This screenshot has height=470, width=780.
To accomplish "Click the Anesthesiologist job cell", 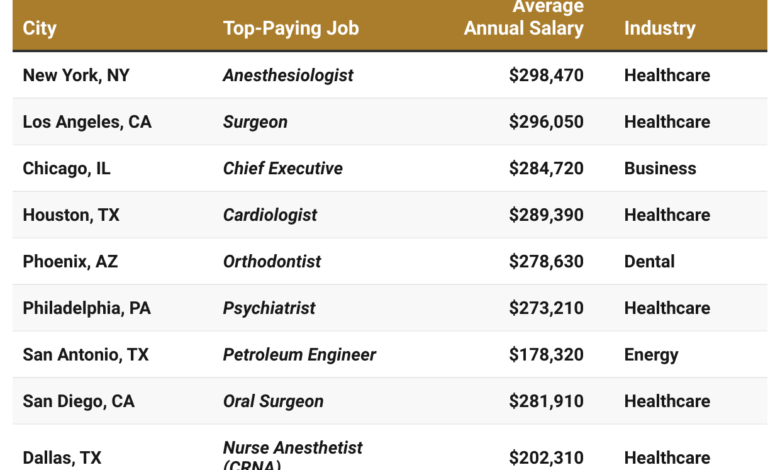I will pyautogui.click(x=288, y=75).
